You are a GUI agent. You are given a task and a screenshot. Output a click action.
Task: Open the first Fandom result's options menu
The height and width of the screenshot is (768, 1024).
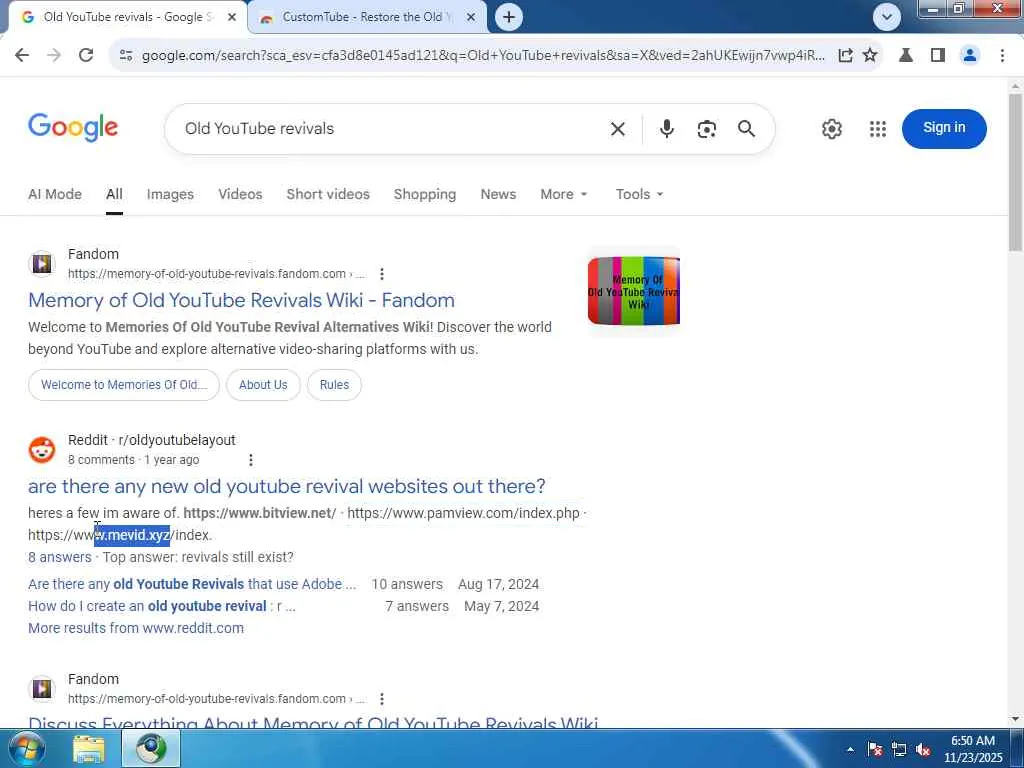(x=381, y=274)
